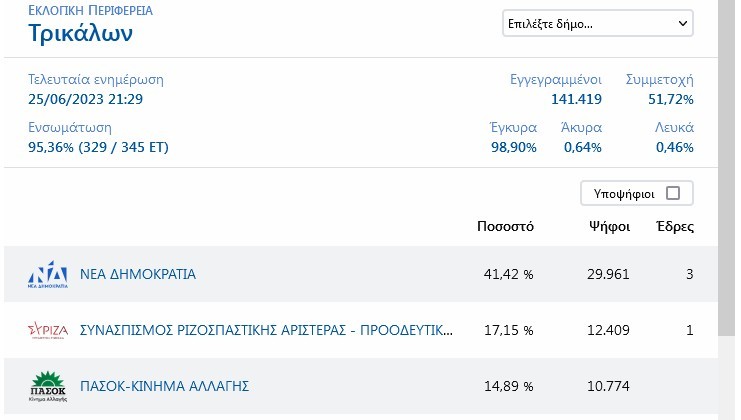
Task: Click the Έγκυρα percentage 98,90%
Action: (x=513, y=148)
